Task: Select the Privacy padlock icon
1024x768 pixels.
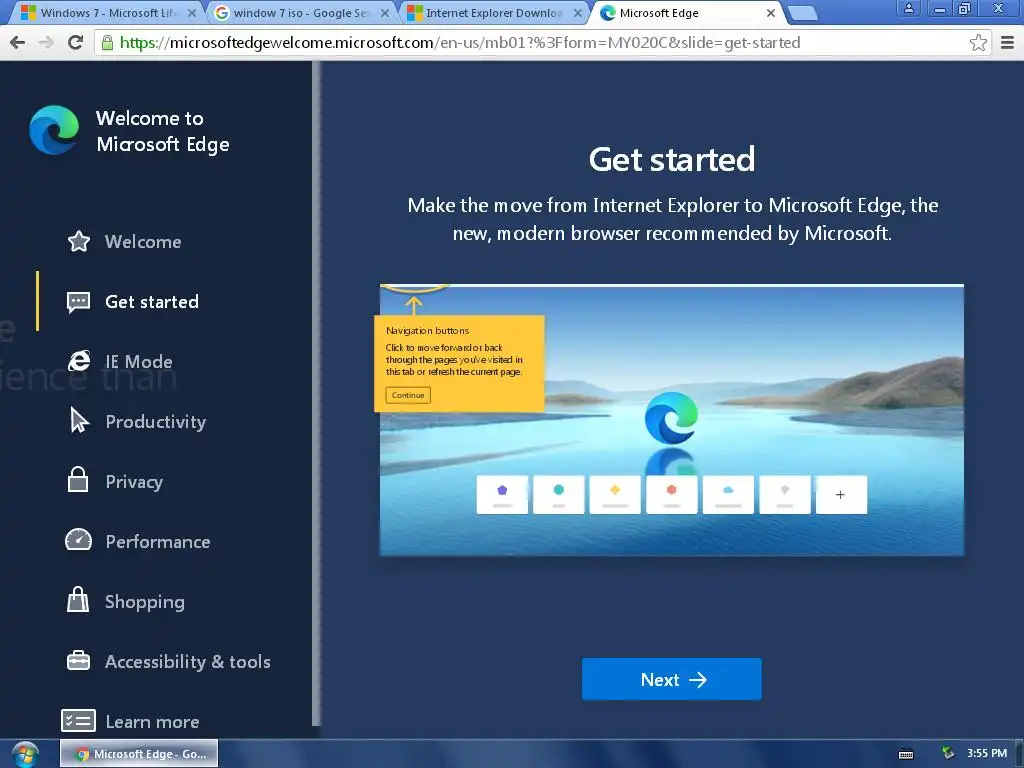Action: coord(78,480)
